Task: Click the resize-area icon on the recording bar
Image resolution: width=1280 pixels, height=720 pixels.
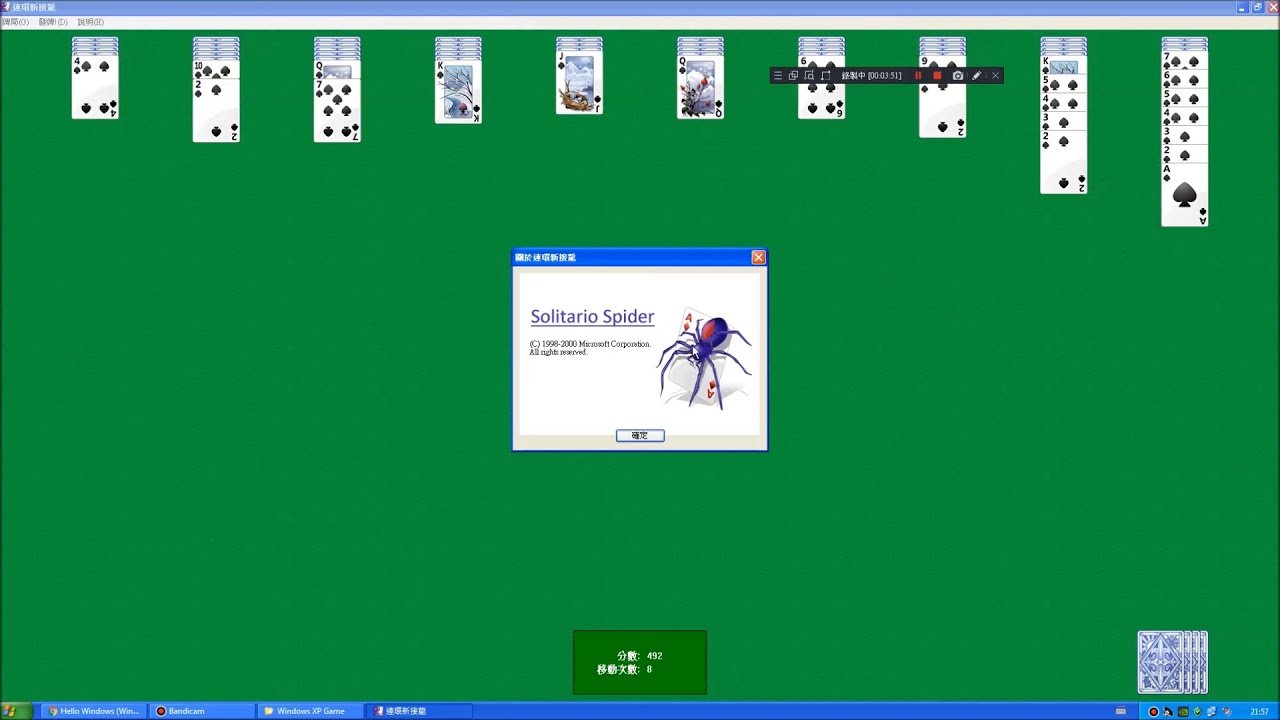Action: (825, 76)
